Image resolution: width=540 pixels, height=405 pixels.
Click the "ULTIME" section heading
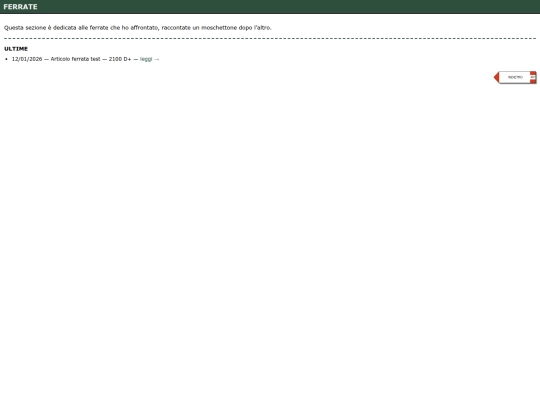click(16, 49)
